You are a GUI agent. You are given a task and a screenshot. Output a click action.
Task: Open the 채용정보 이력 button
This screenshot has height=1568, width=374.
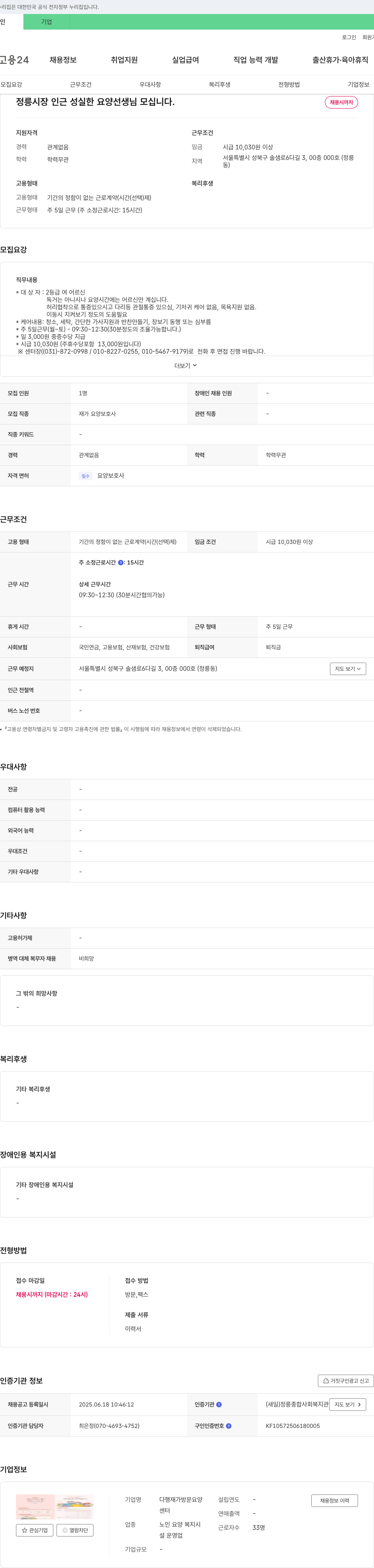click(x=334, y=1501)
